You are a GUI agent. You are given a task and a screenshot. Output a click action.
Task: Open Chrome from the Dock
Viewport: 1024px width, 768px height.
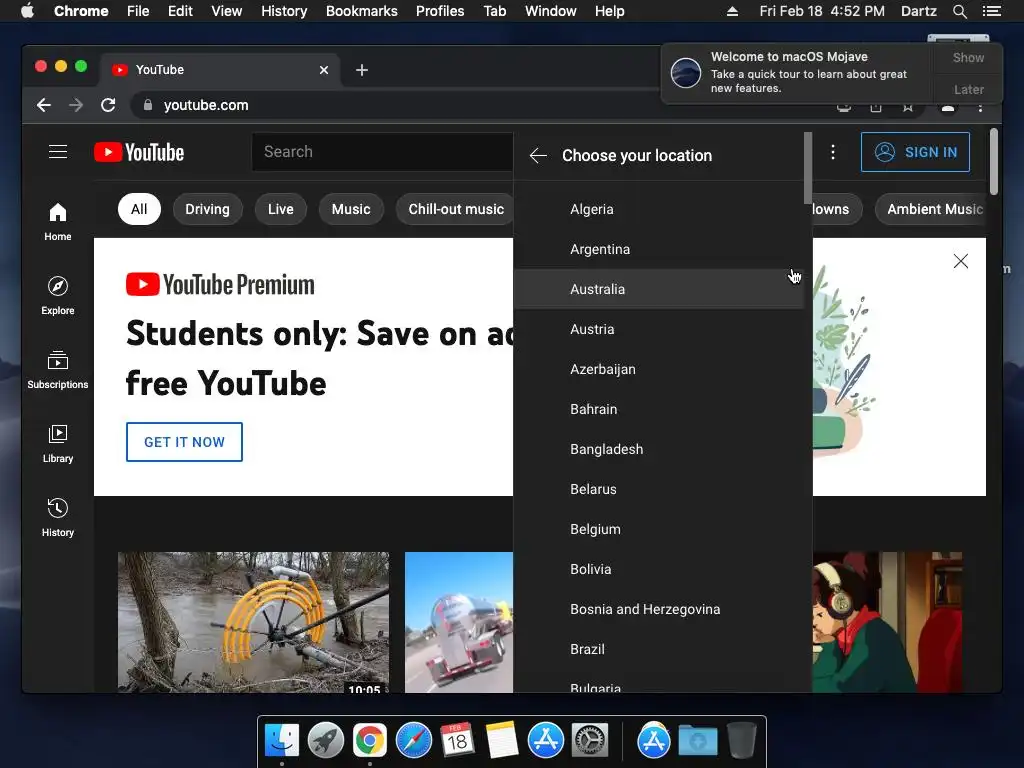[x=370, y=740]
